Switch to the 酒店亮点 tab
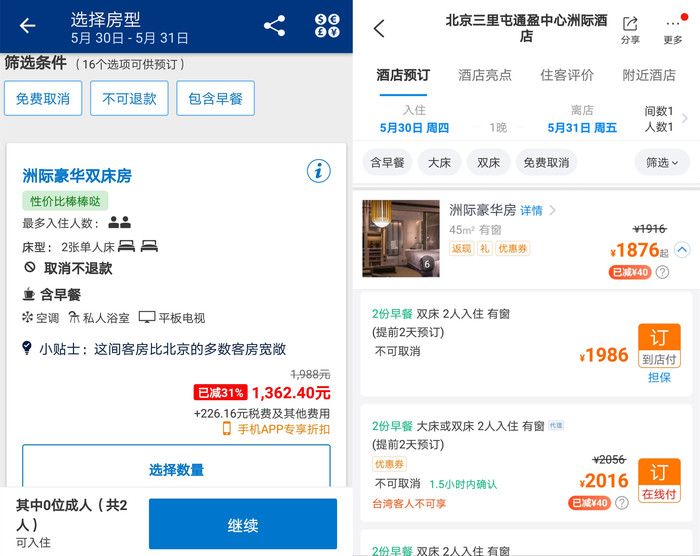Image resolution: width=700 pixels, height=556 pixels. (x=485, y=75)
